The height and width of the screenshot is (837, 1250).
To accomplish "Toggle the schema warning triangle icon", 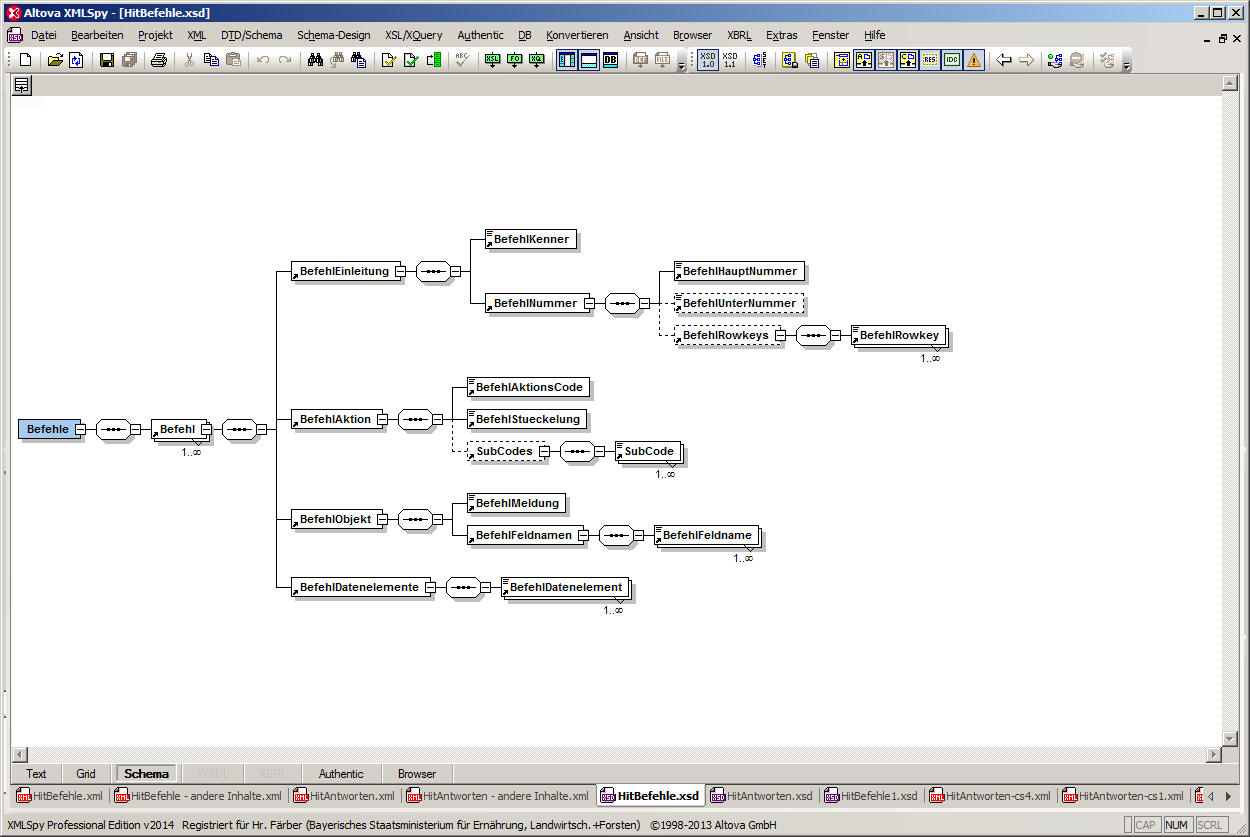I will tap(973, 60).
